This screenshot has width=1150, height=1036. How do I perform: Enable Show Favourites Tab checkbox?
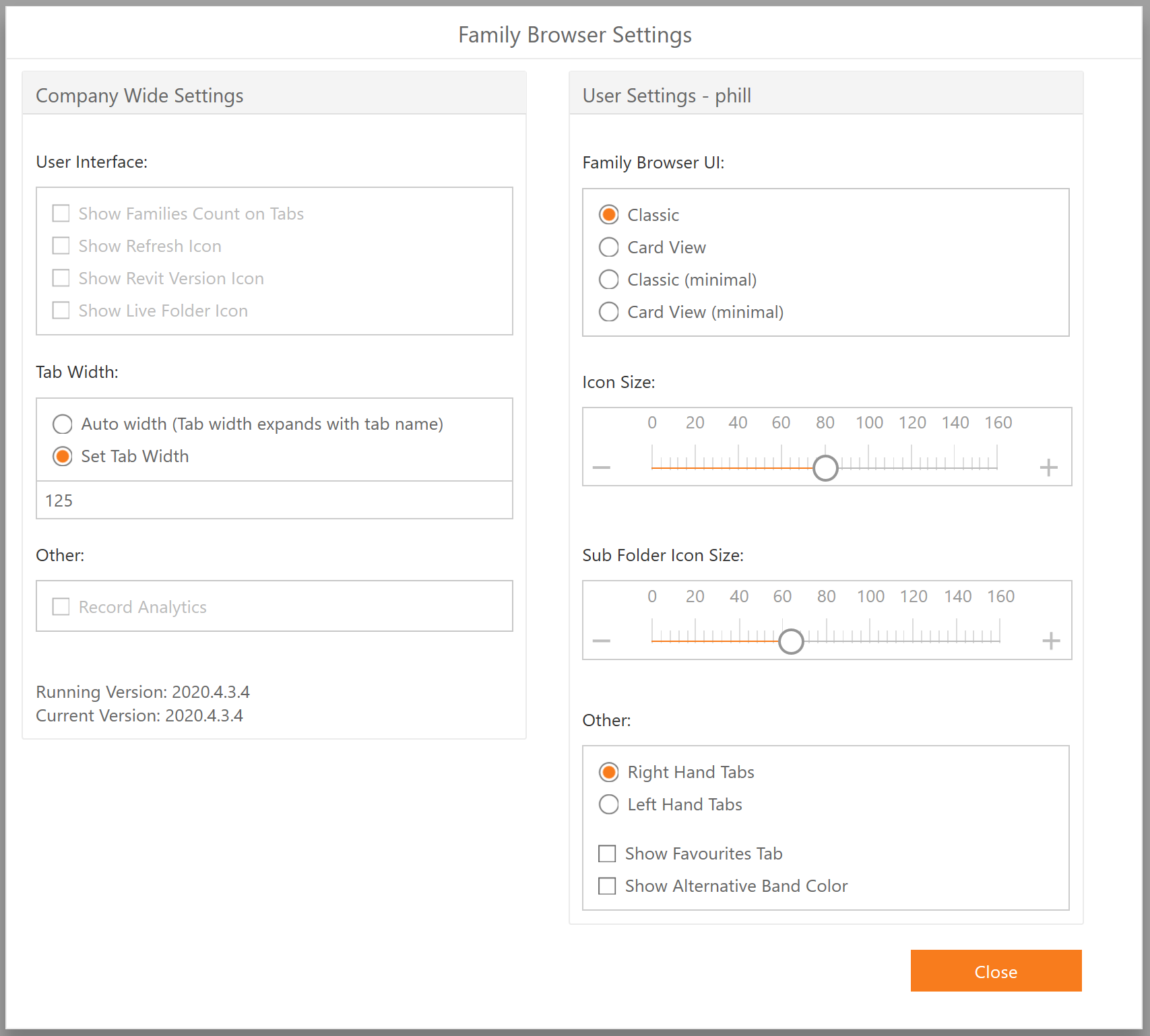pyautogui.click(x=607, y=854)
